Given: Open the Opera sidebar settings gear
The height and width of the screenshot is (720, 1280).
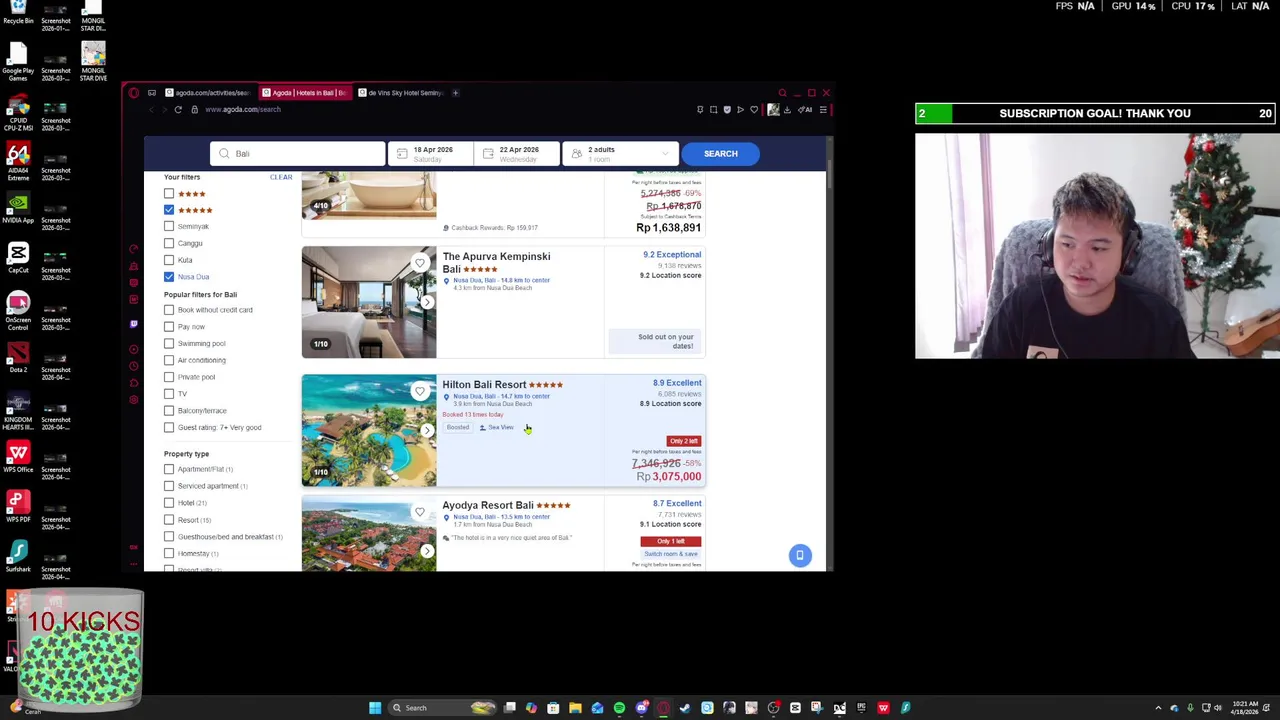Looking at the screenshot, I should click(x=133, y=399).
